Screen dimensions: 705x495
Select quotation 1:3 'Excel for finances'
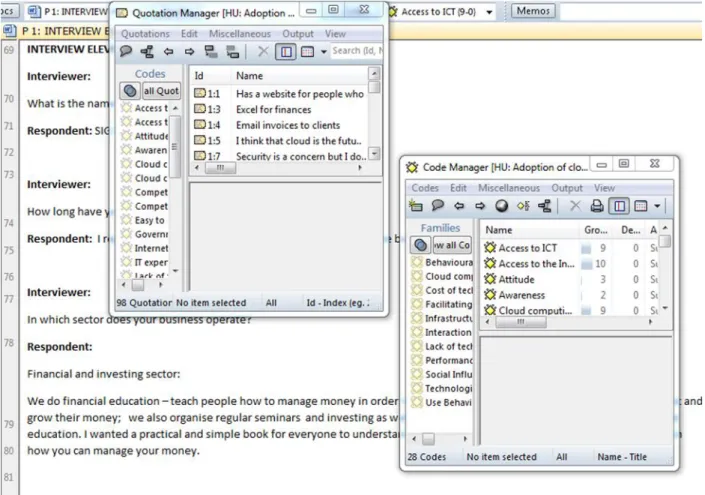pos(279,109)
